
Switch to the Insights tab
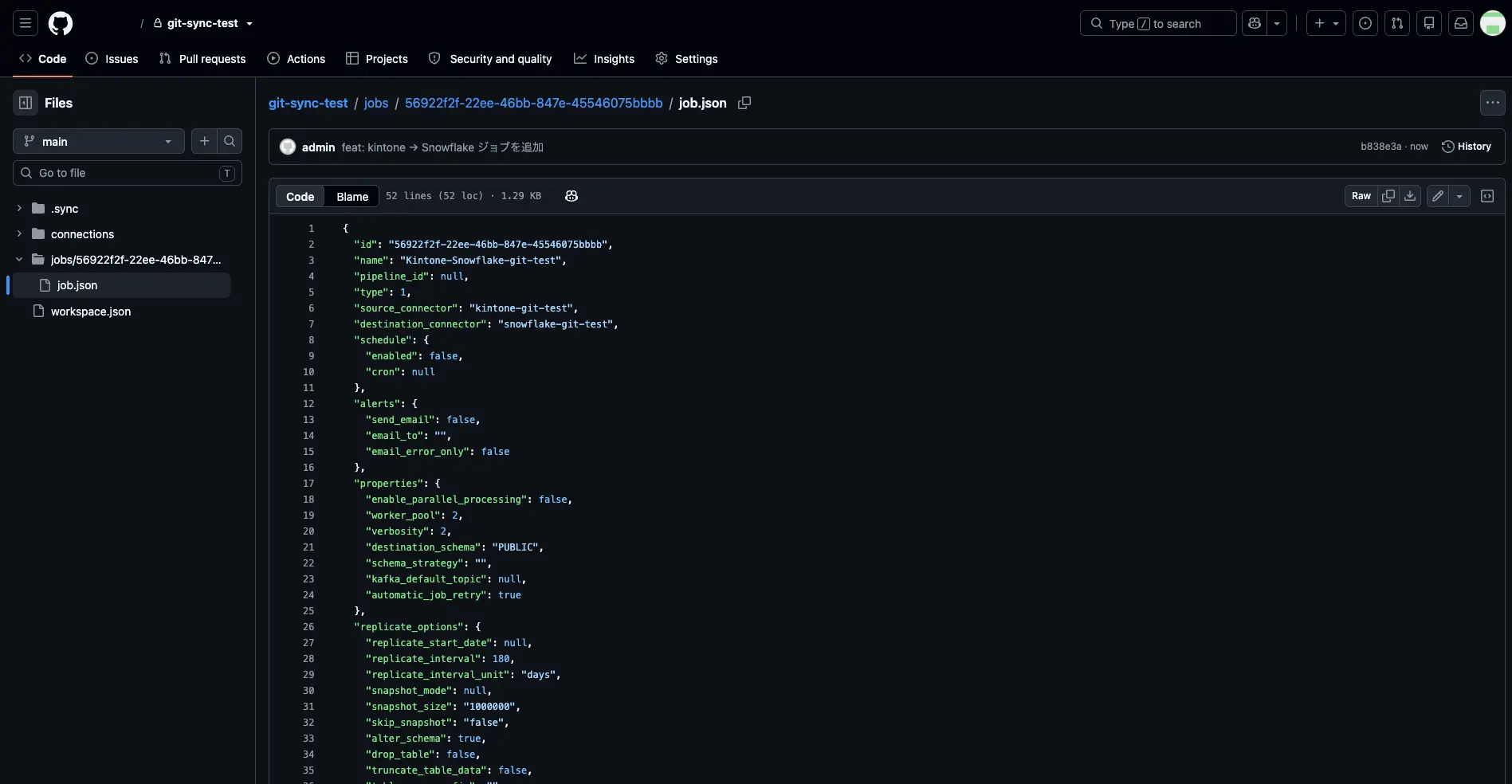[604, 59]
